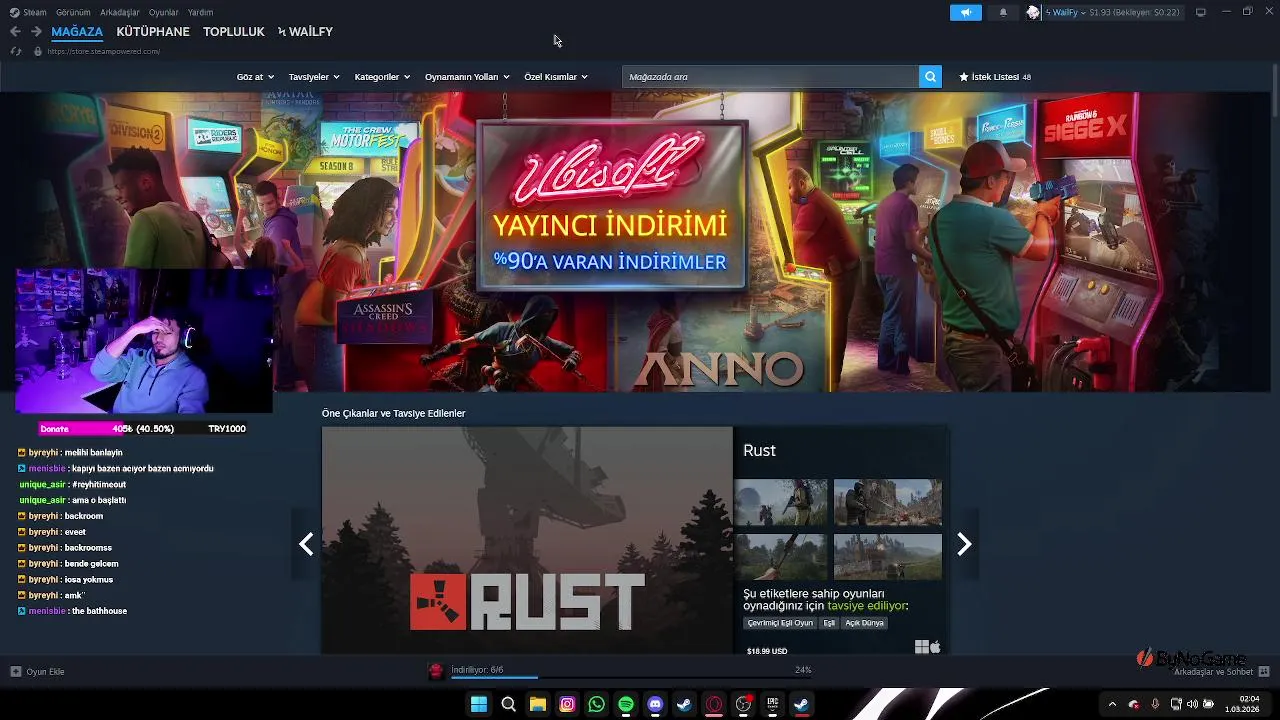The height and width of the screenshot is (720, 1280).
Task: Open the İndiriliyor downloads status
Action: pyautogui.click(x=477, y=670)
